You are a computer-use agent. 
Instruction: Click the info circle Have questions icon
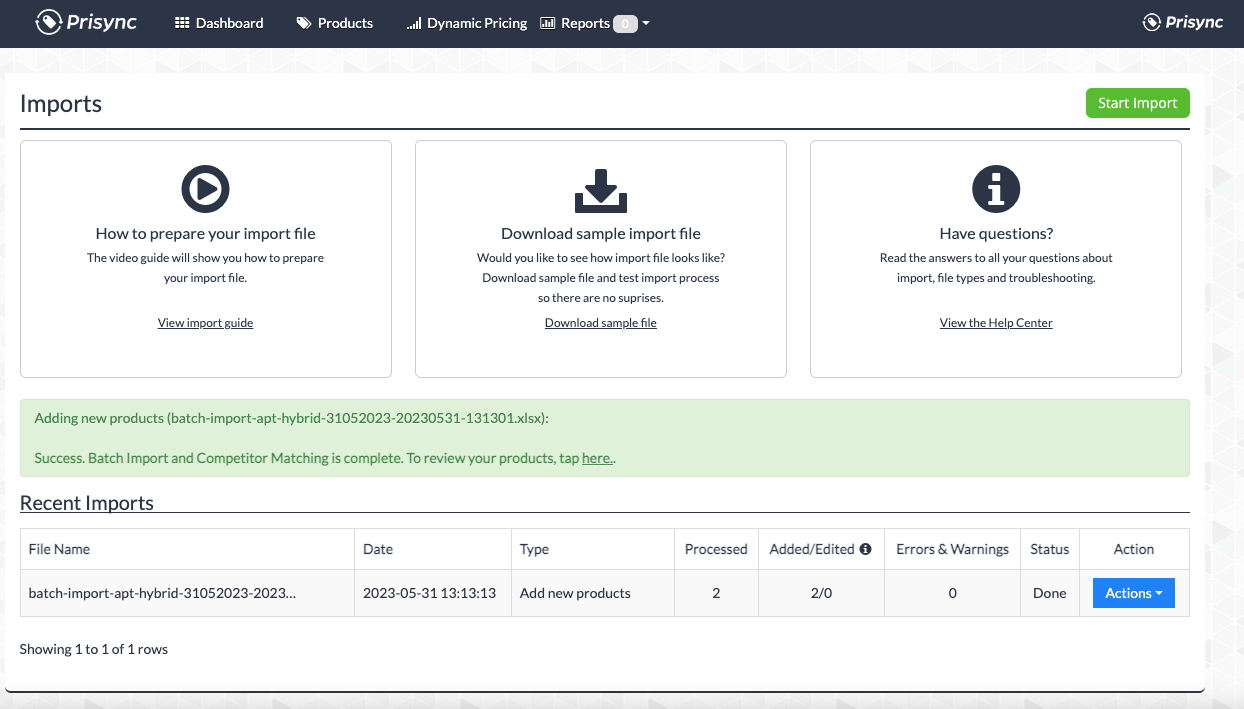(x=996, y=188)
